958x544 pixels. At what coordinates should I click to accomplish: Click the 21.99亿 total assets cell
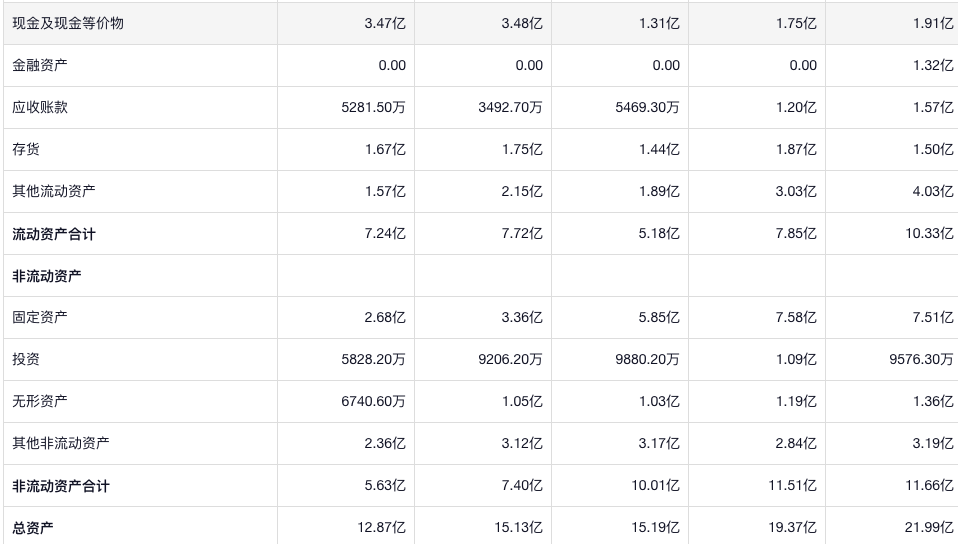click(x=932, y=527)
